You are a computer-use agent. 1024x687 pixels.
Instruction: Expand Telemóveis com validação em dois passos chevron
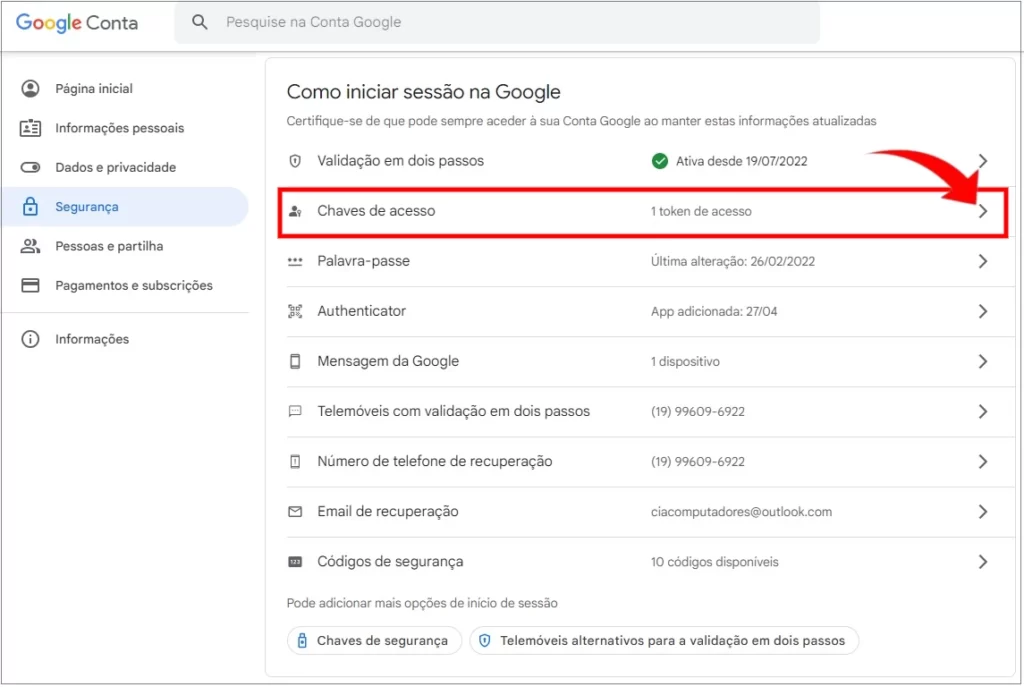(983, 411)
